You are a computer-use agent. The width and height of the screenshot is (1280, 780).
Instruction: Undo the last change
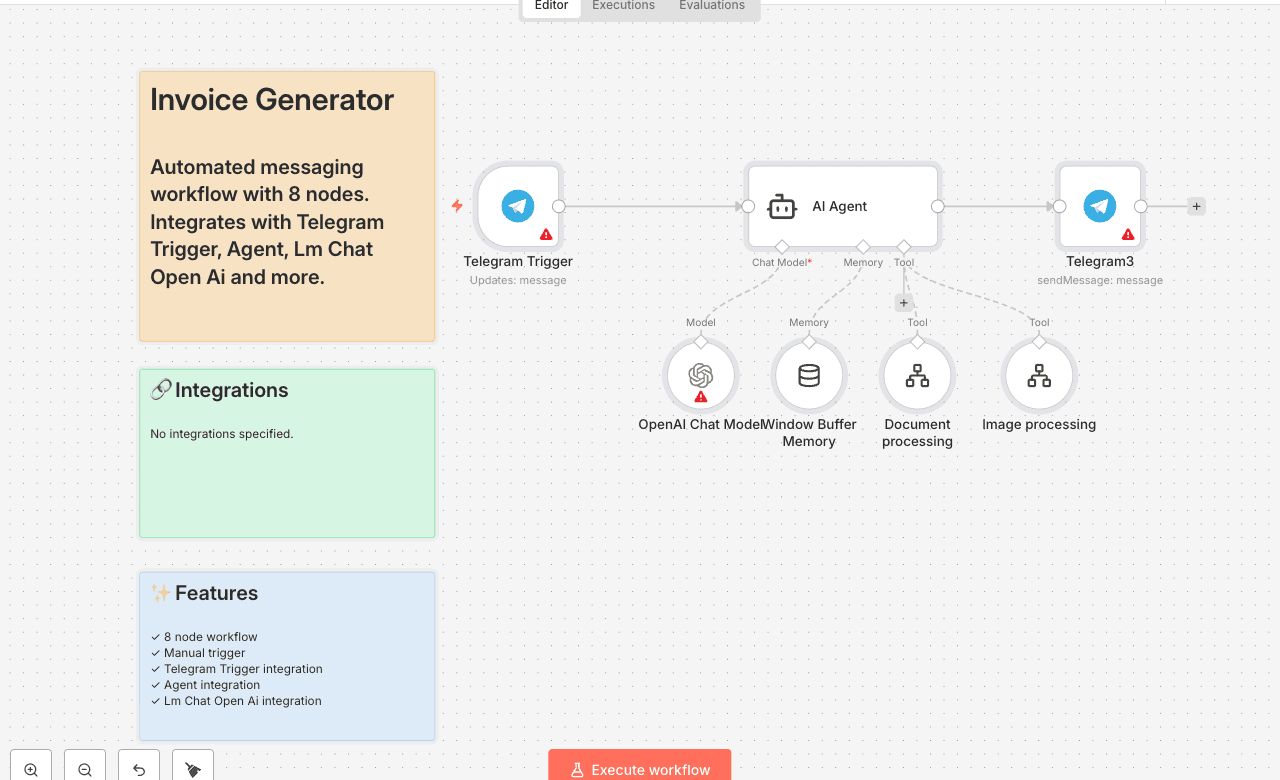[x=138, y=768]
